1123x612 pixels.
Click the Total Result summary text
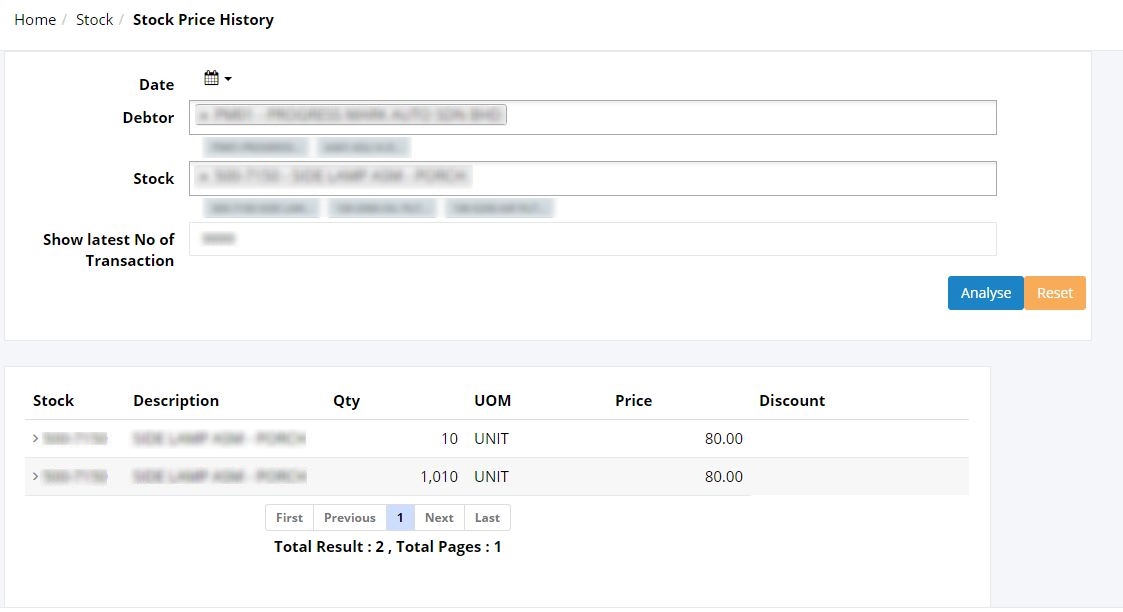coord(387,547)
